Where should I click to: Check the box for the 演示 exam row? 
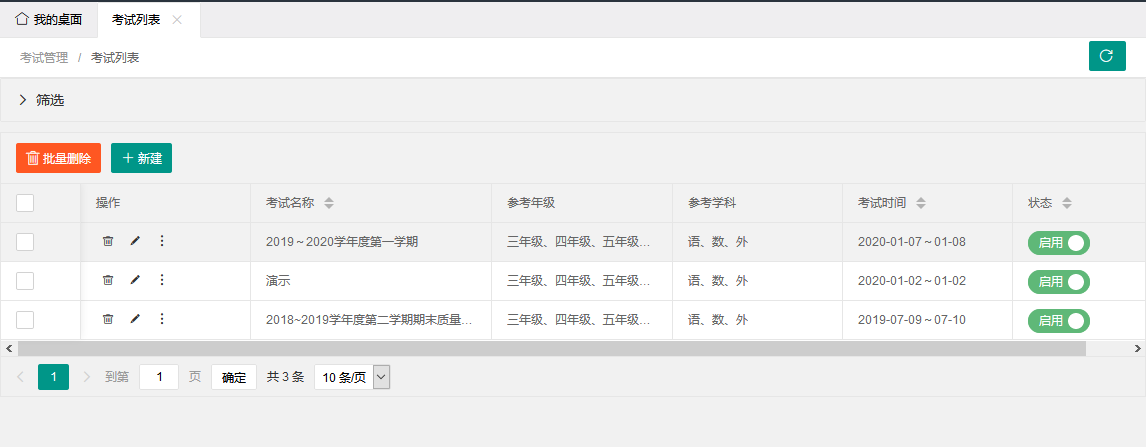point(25,281)
